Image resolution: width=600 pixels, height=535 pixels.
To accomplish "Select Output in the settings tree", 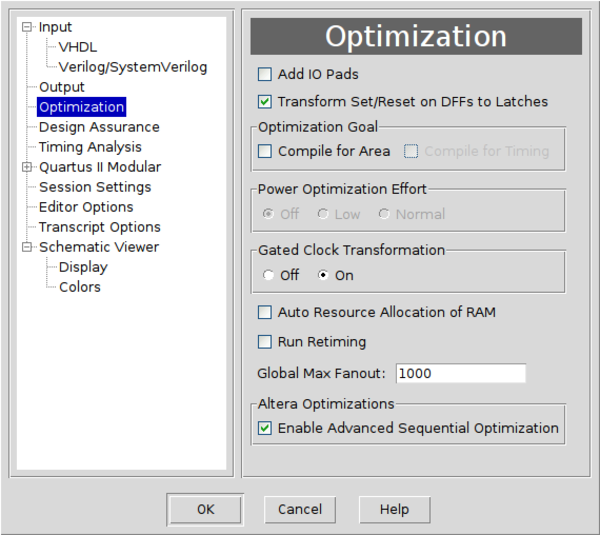I will [62, 87].
